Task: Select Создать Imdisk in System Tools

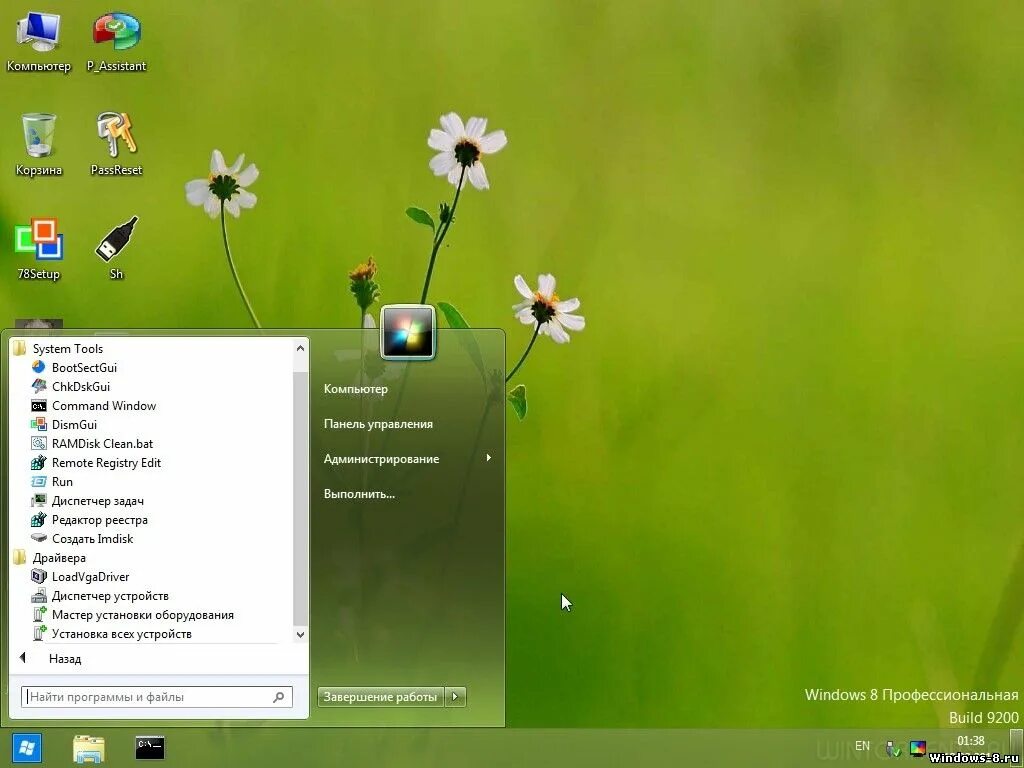Action: pos(92,538)
